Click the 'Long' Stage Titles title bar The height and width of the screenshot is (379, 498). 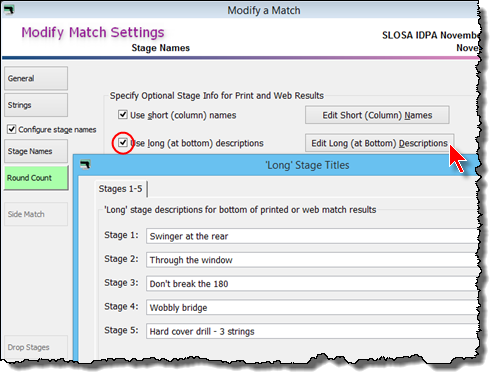(x=277, y=165)
